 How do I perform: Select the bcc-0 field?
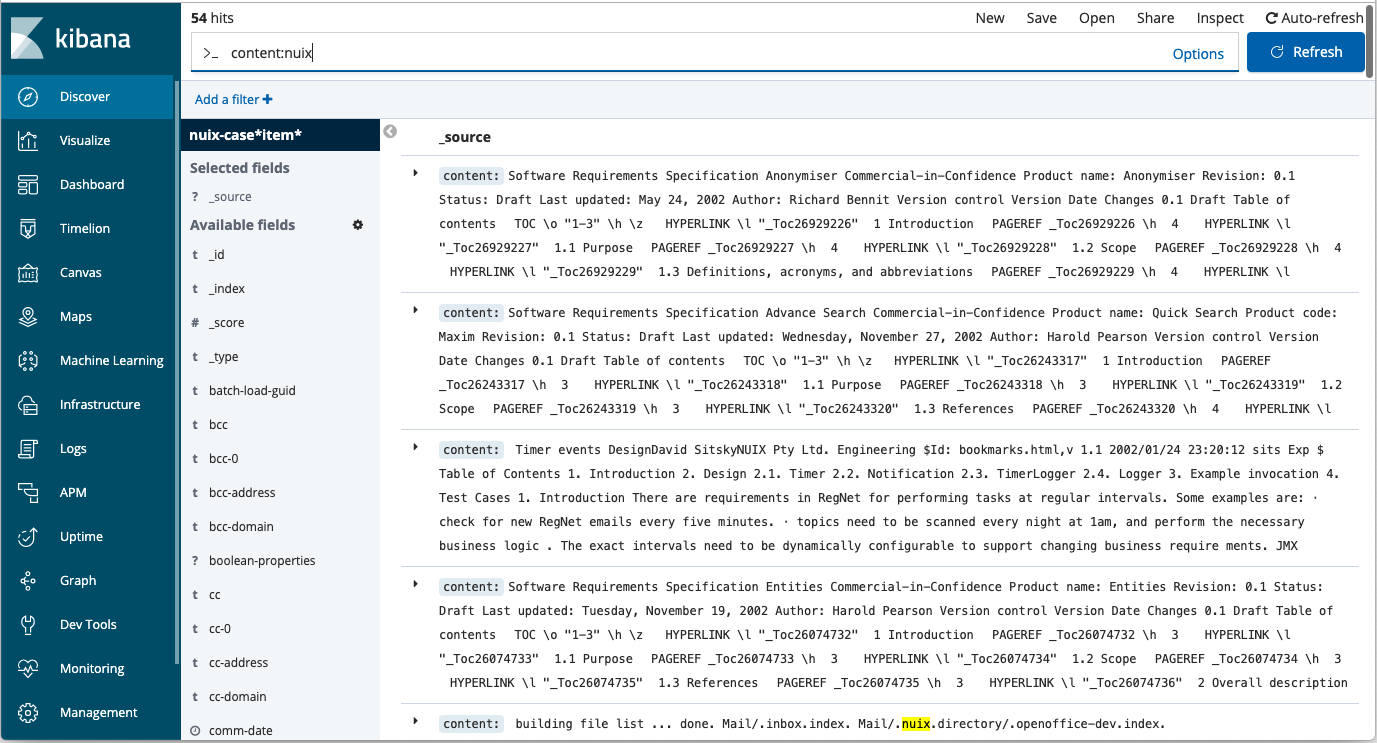tap(224, 459)
